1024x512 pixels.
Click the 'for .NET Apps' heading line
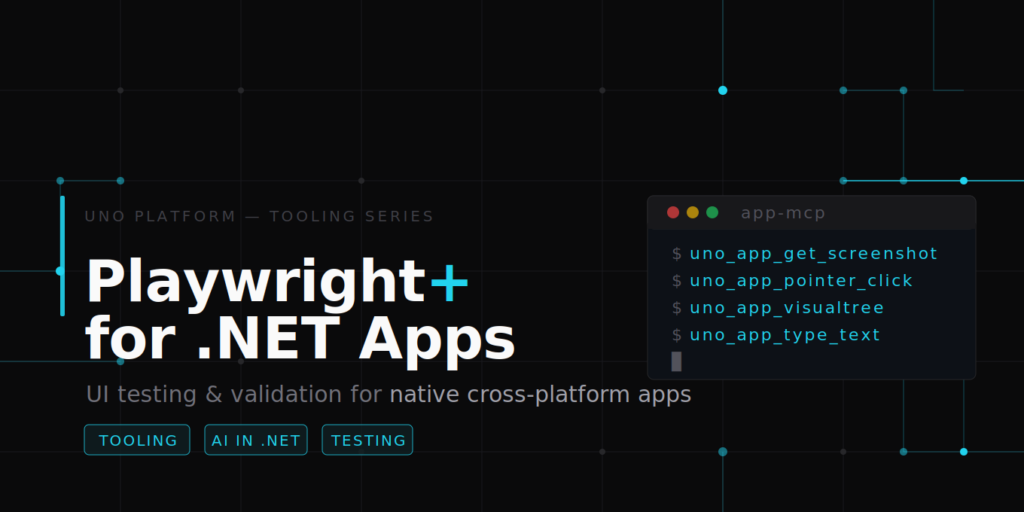(300, 340)
